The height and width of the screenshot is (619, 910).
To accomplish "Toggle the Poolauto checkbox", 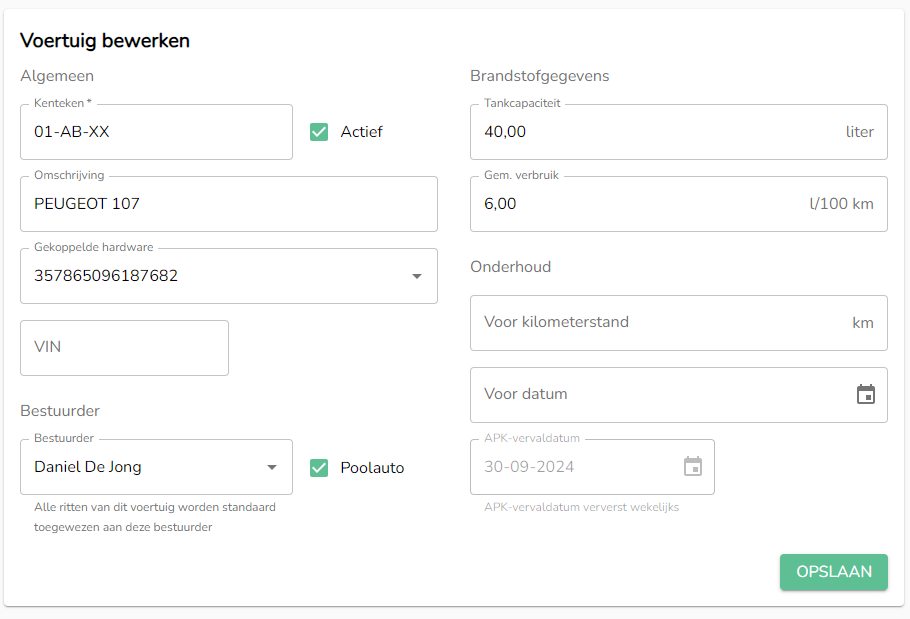I will pos(319,467).
